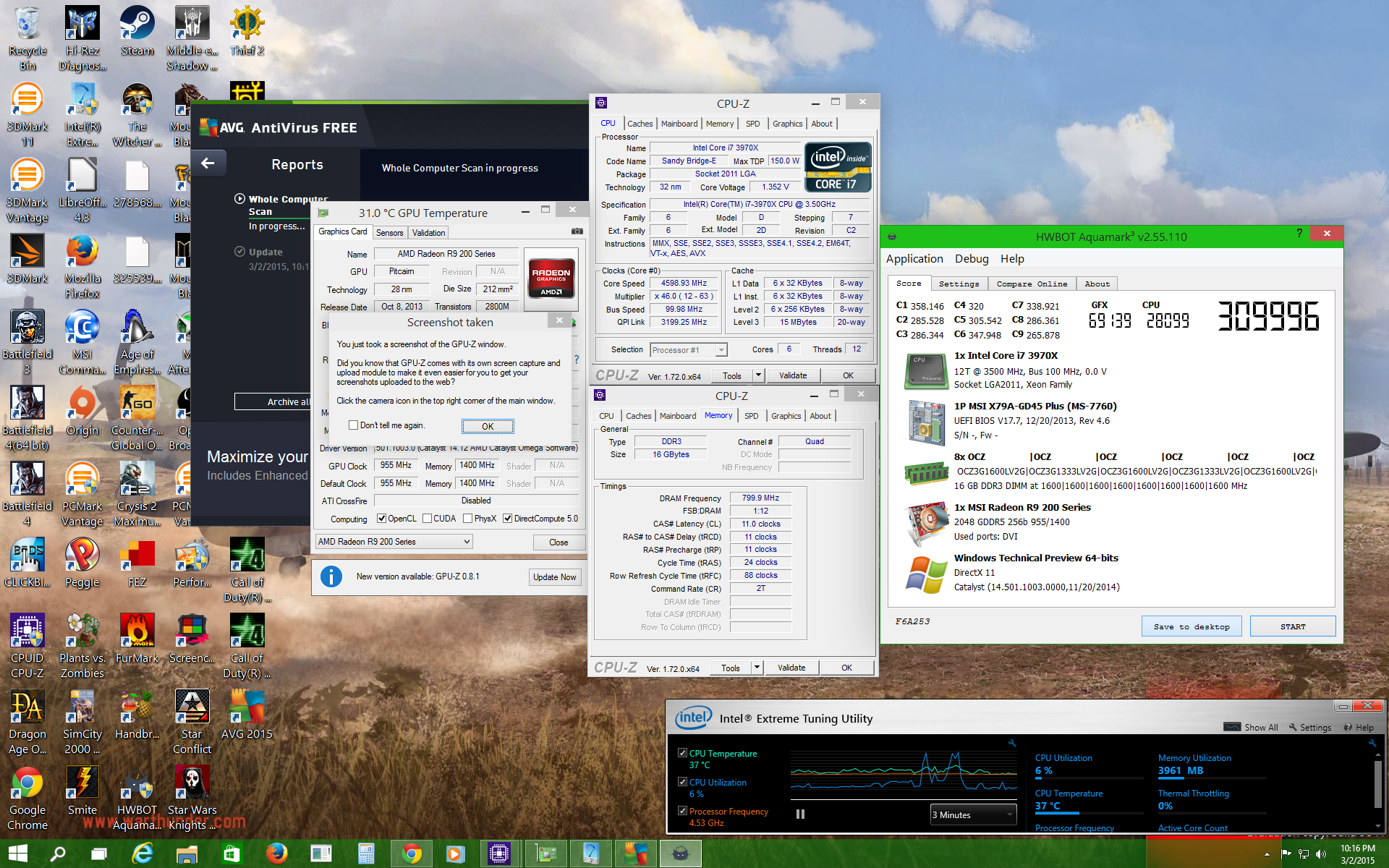The image size is (1389, 868).
Task: Toggle the Processor Frequency checkbox in Intel XTU
Action: click(x=682, y=811)
